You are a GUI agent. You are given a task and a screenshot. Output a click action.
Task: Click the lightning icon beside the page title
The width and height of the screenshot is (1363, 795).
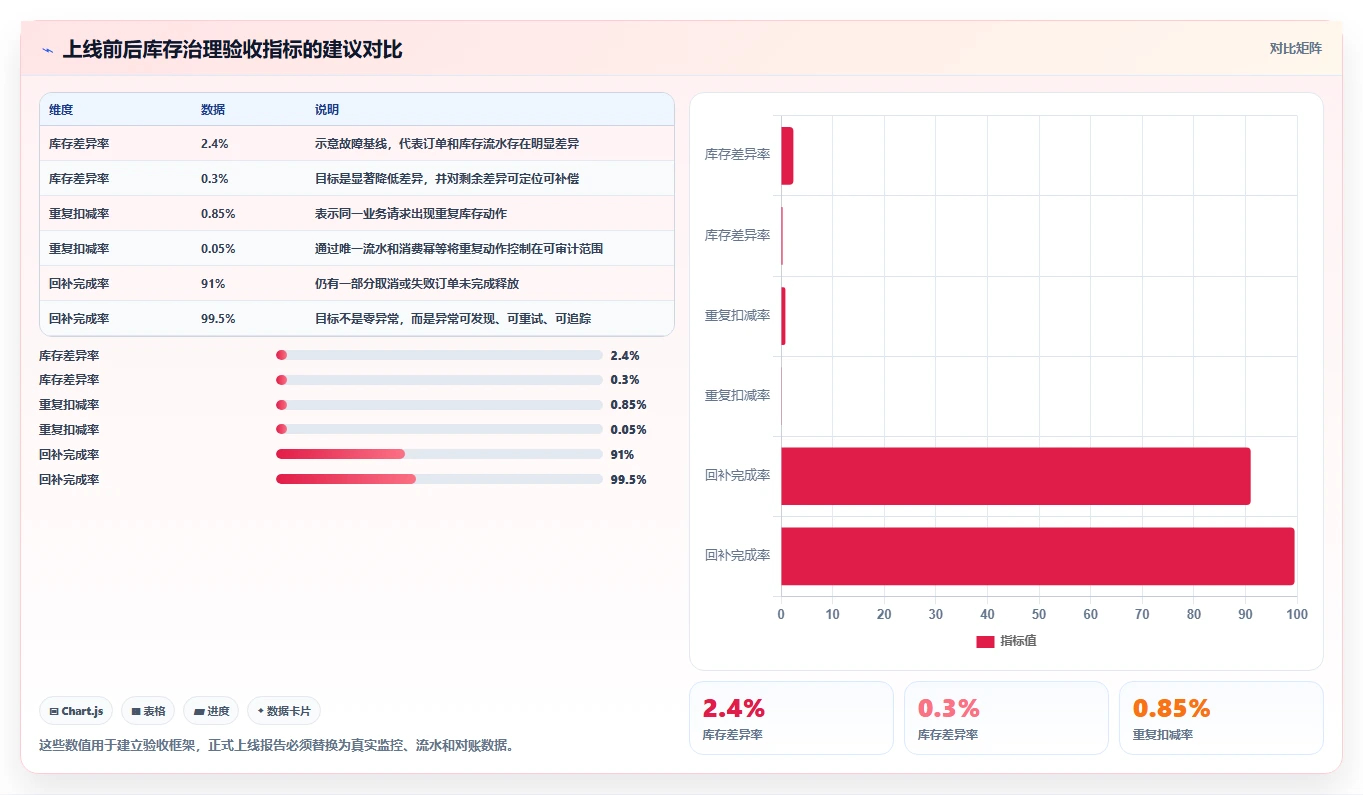tap(48, 50)
